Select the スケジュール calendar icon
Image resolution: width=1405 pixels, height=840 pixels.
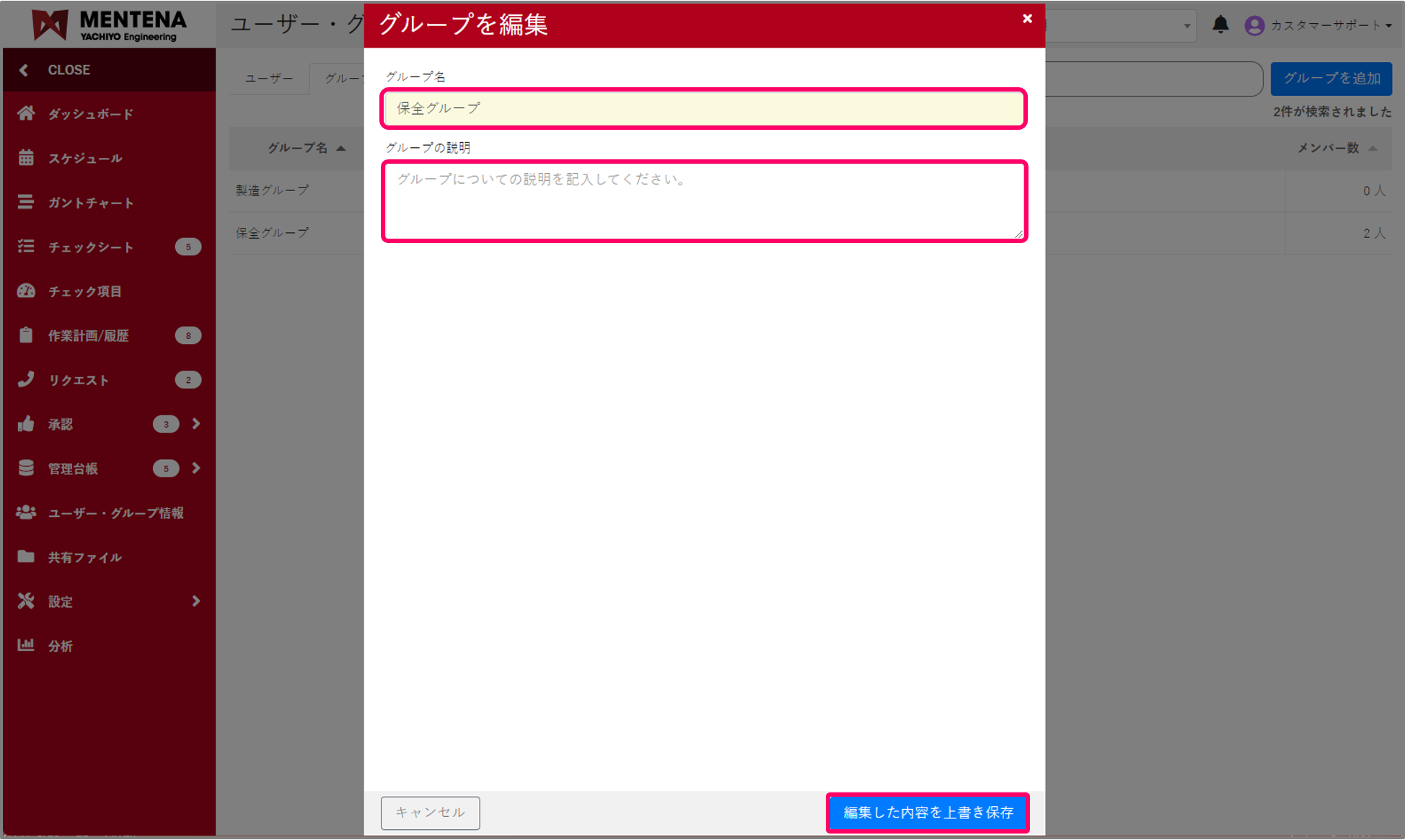[27, 158]
